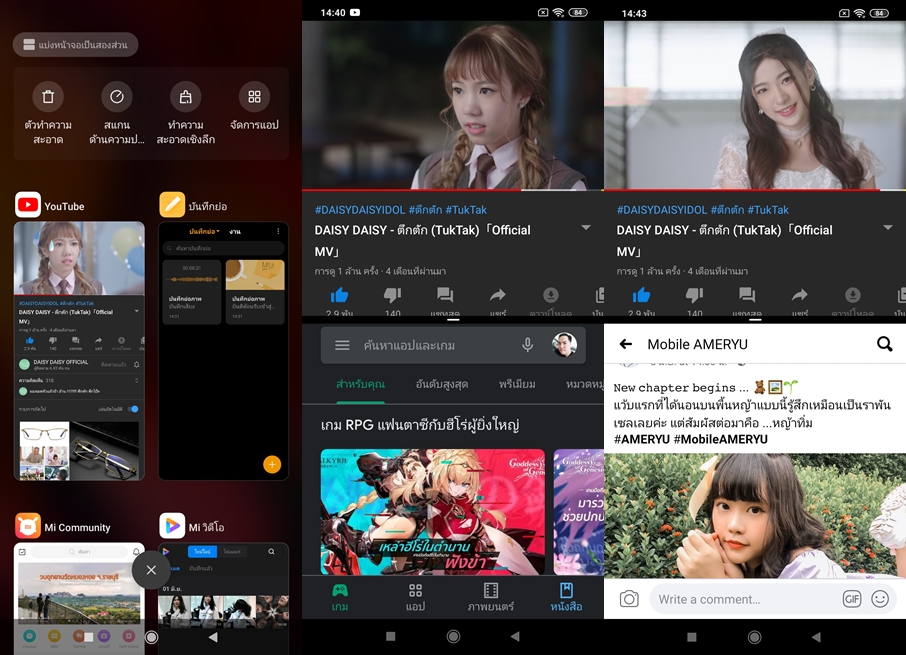Open the Security scan shortcut icon
Image resolution: width=906 pixels, height=655 pixels.
[117, 97]
